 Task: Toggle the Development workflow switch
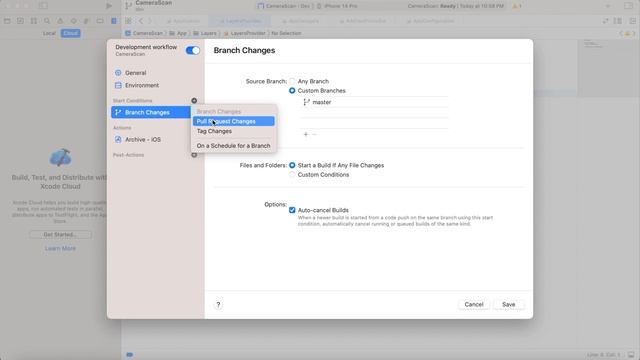[193, 50]
